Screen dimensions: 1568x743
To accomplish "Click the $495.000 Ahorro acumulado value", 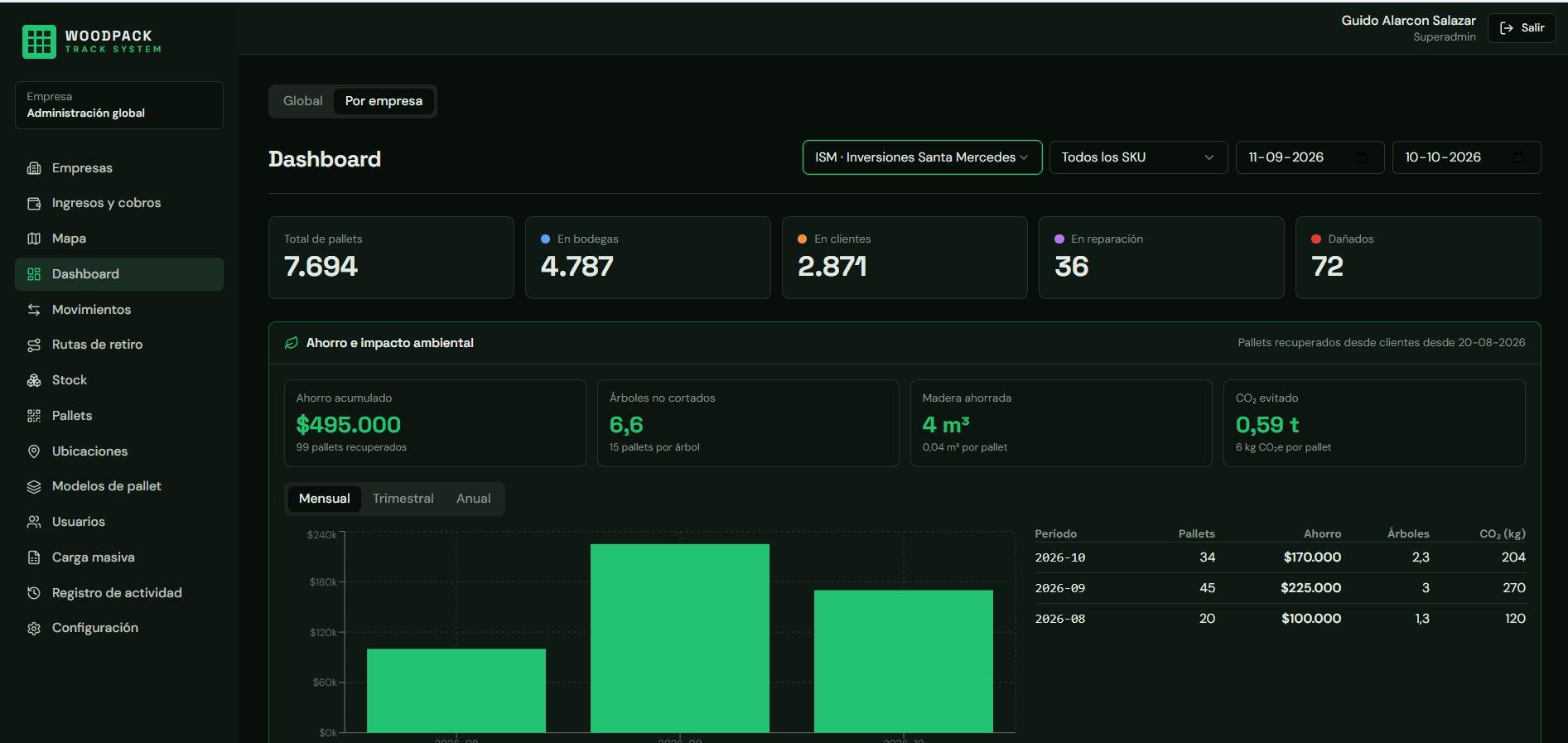I will click(x=349, y=425).
